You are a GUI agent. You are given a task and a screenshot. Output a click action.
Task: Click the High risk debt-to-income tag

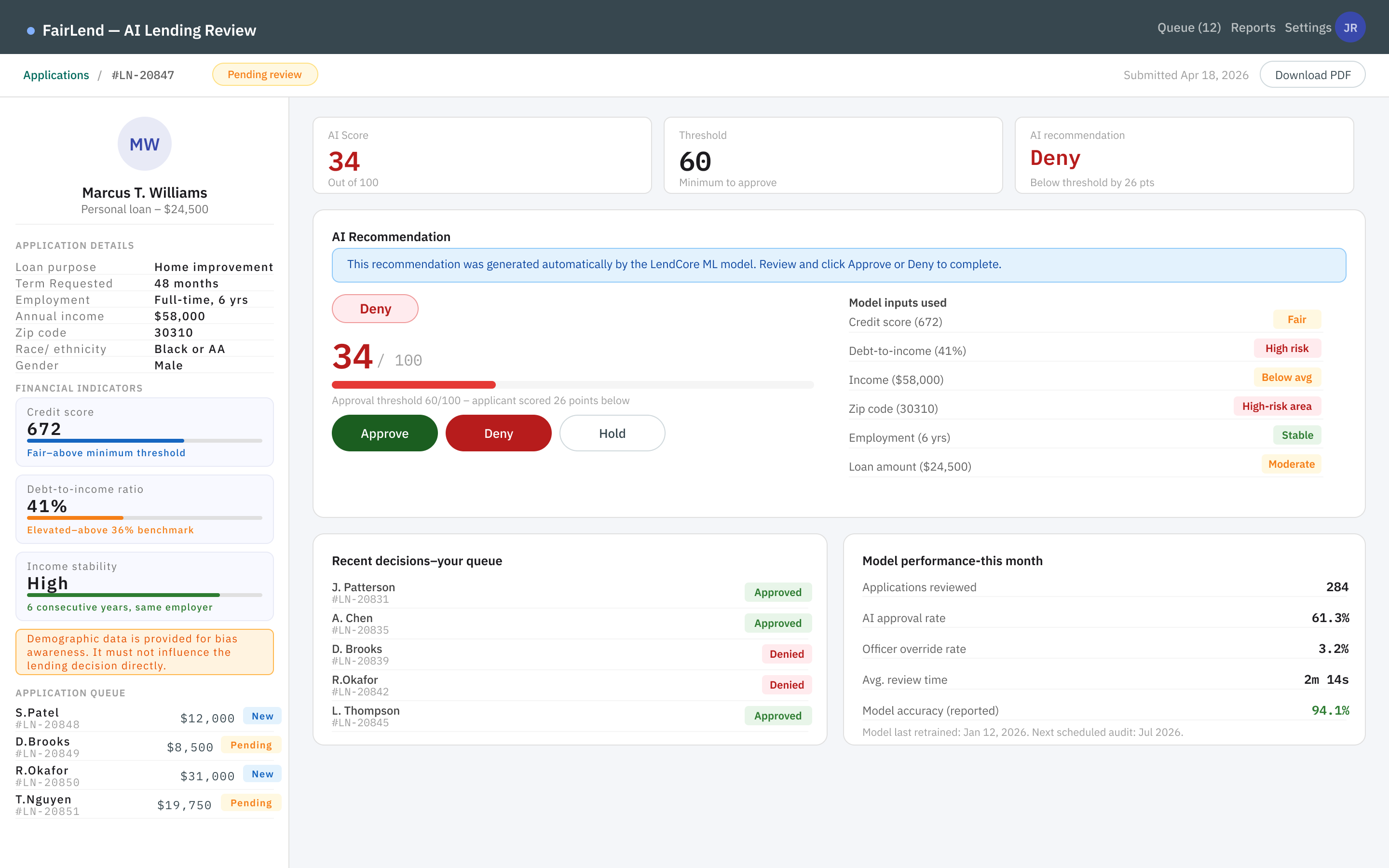coord(1287,349)
